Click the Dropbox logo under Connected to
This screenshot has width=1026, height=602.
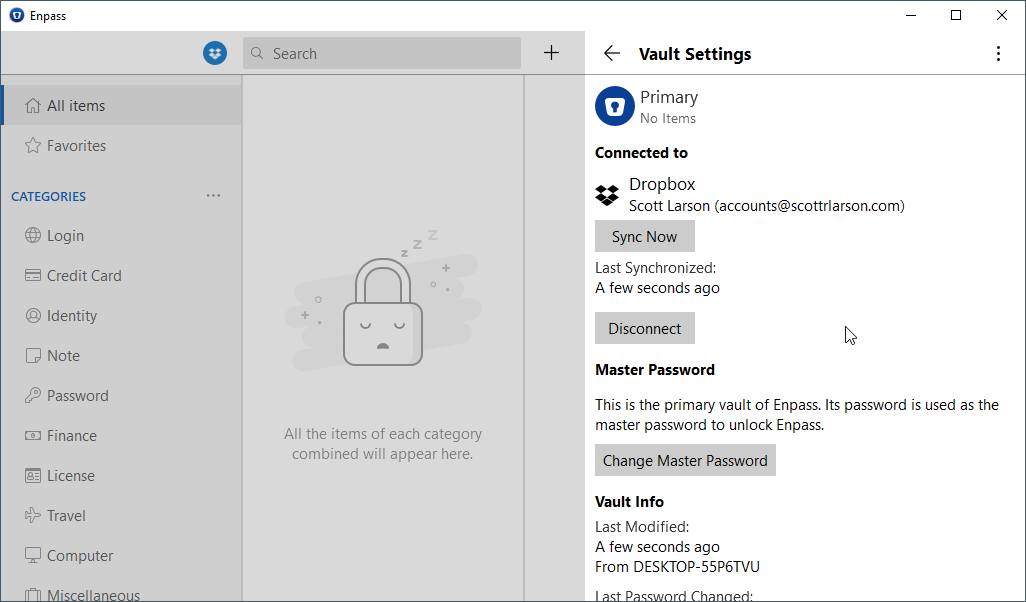point(607,195)
